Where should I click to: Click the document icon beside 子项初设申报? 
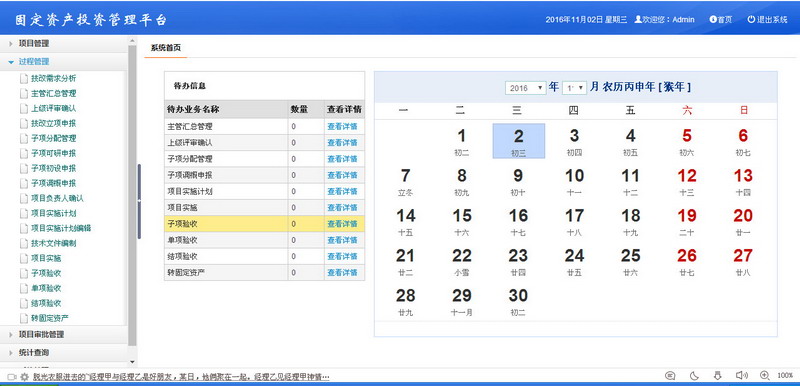click(23, 168)
